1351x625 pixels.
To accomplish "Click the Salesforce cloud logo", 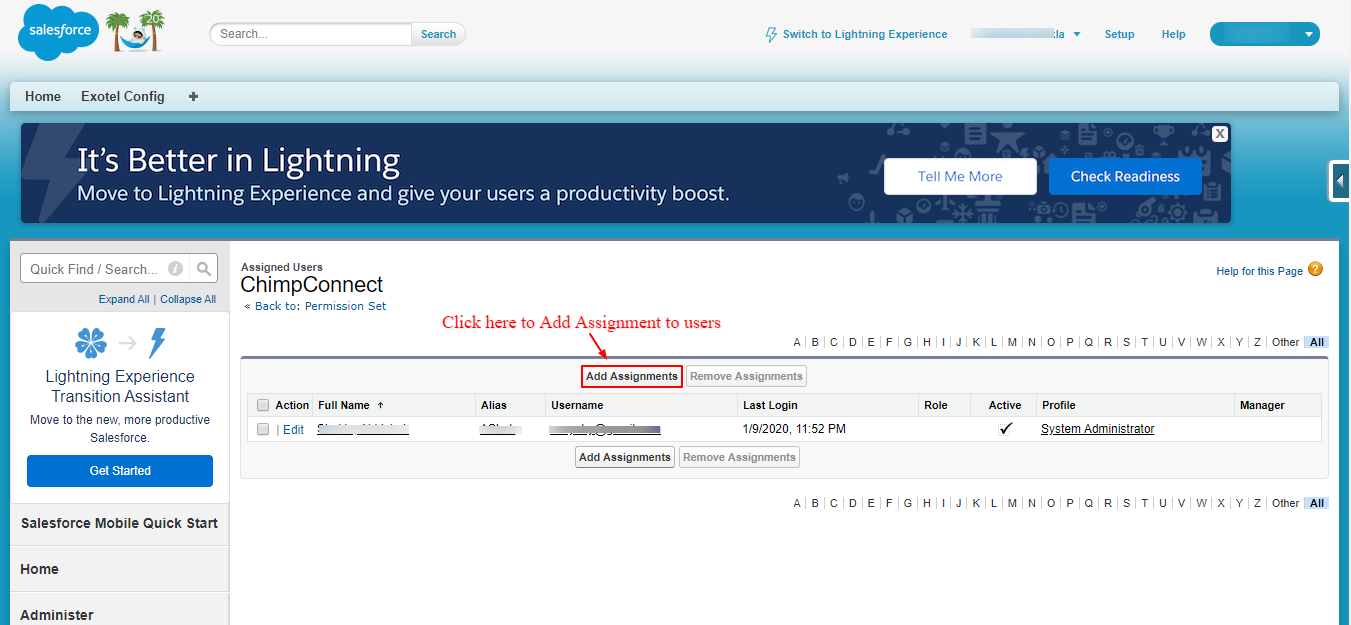I will pyautogui.click(x=58, y=33).
